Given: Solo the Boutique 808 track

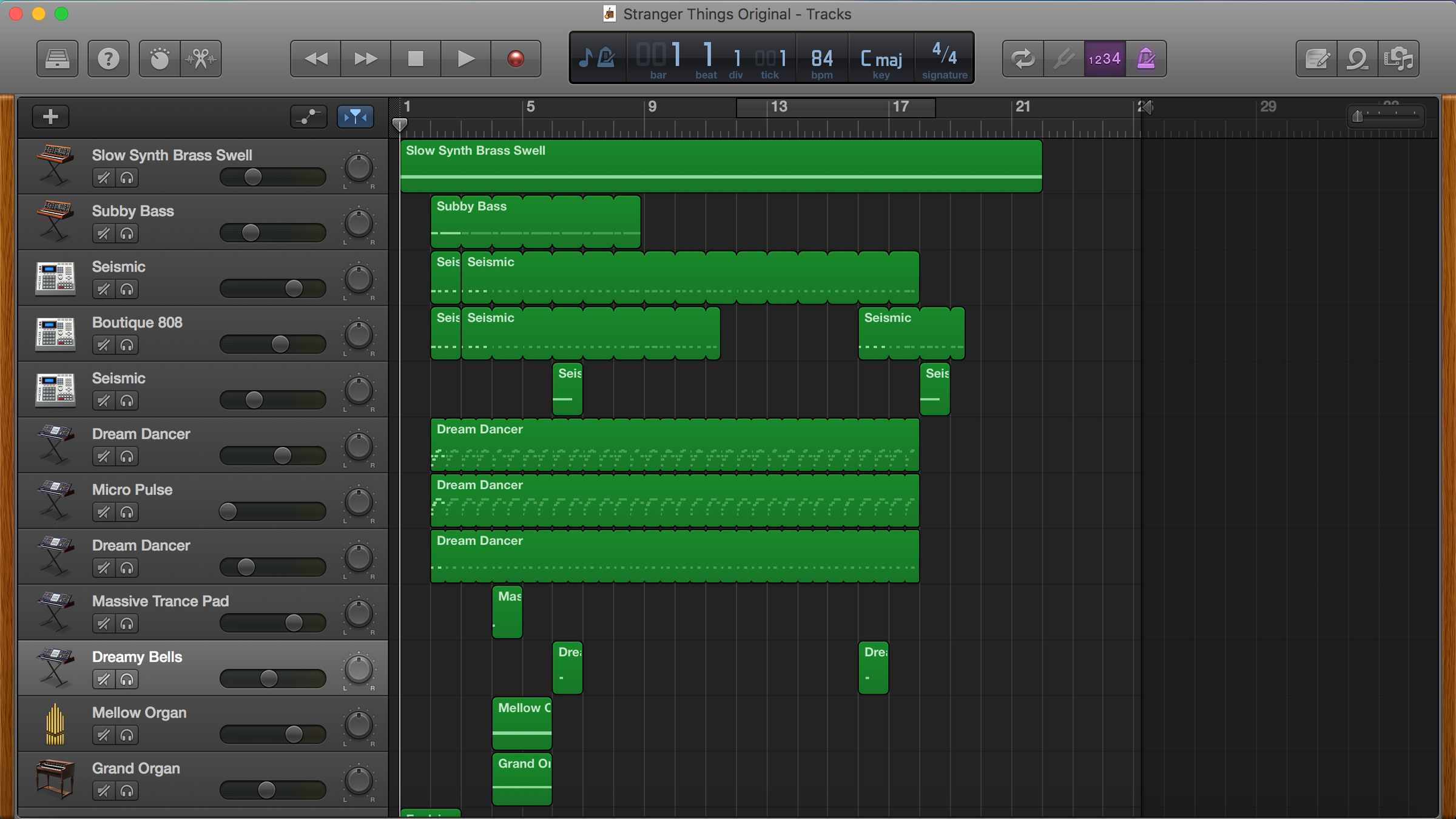Looking at the screenshot, I should (127, 345).
